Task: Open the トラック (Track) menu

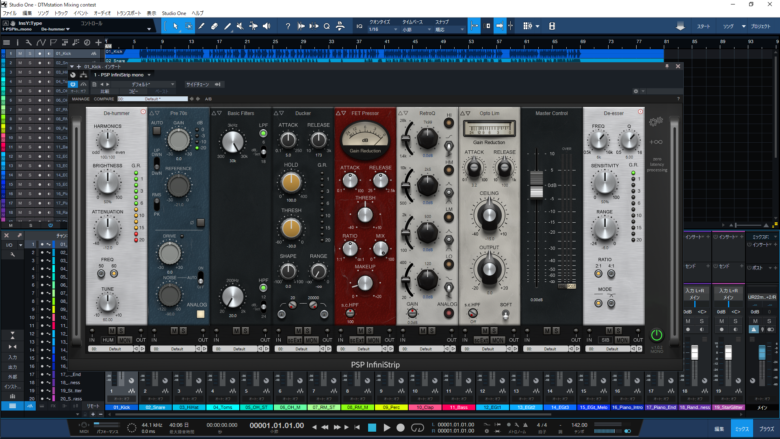Action: (61, 13)
